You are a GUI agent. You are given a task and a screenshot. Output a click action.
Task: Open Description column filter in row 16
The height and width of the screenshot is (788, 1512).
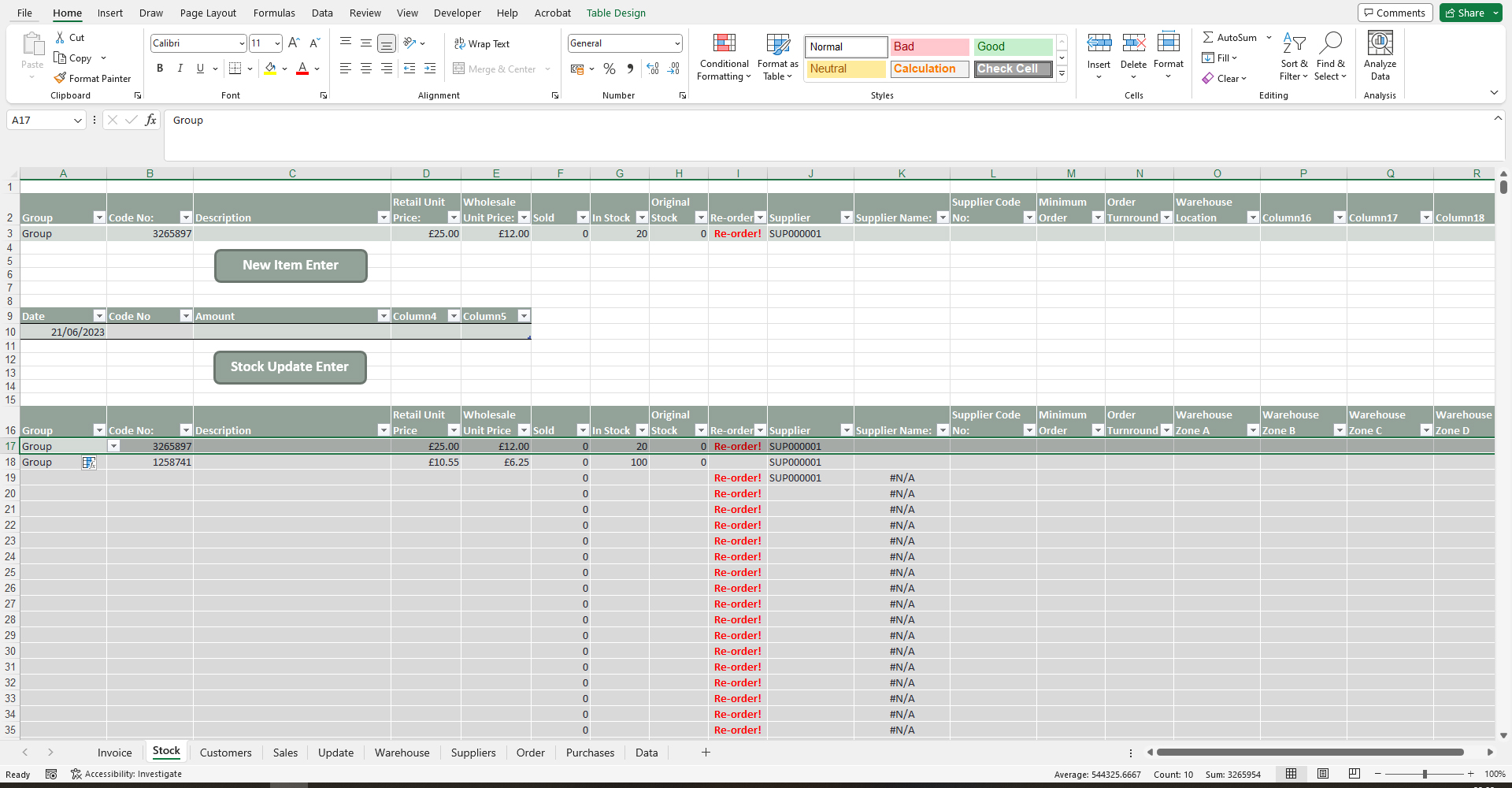pyautogui.click(x=384, y=430)
